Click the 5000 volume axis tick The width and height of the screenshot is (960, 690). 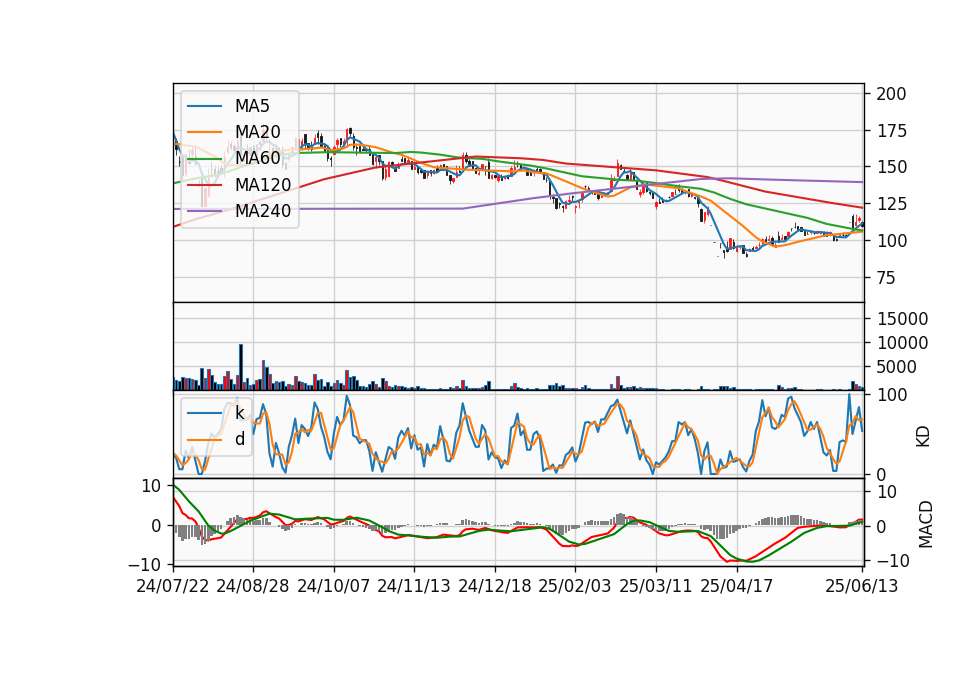pos(897,367)
